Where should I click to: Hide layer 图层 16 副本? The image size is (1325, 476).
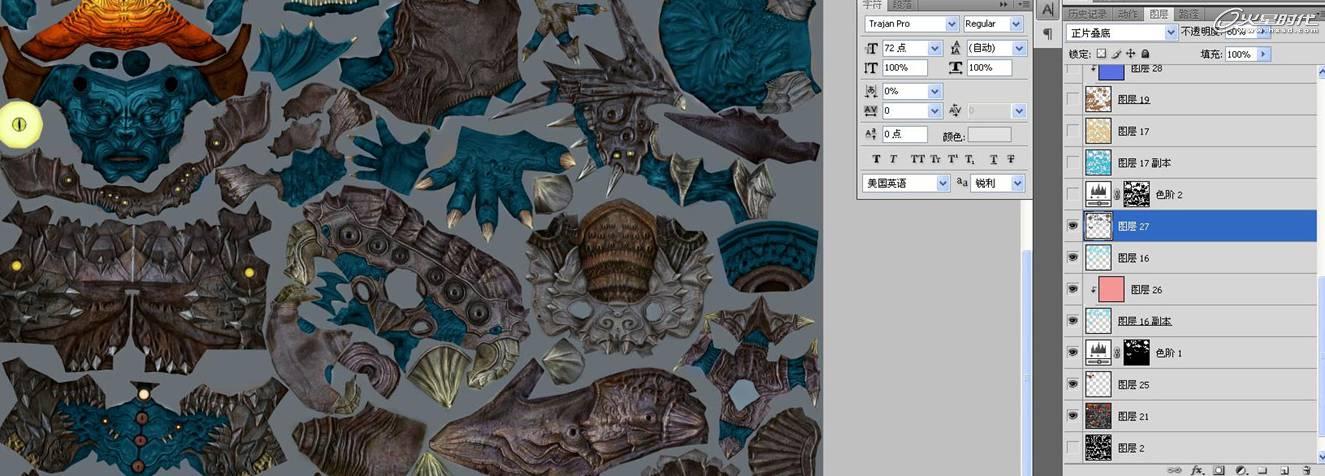(1073, 321)
